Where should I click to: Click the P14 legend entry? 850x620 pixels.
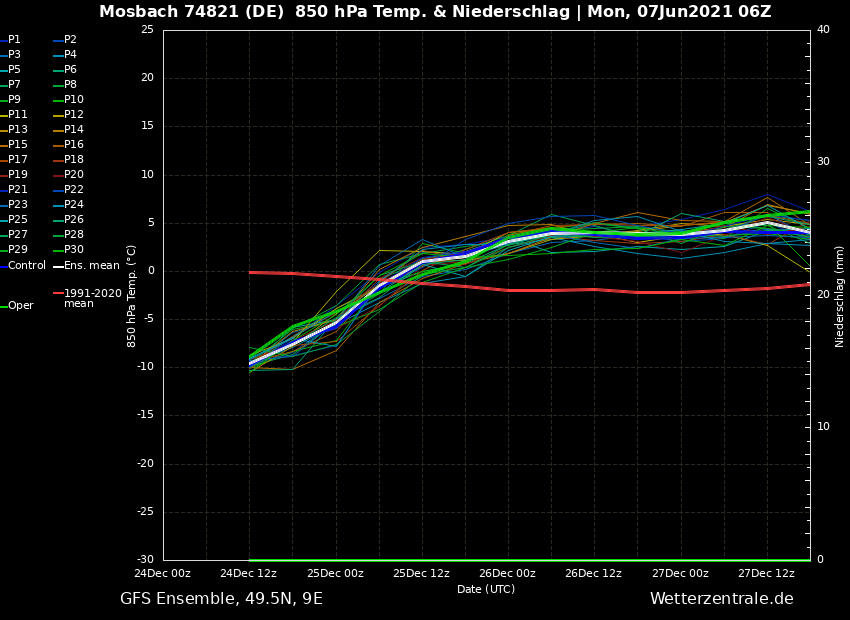tap(73, 130)
